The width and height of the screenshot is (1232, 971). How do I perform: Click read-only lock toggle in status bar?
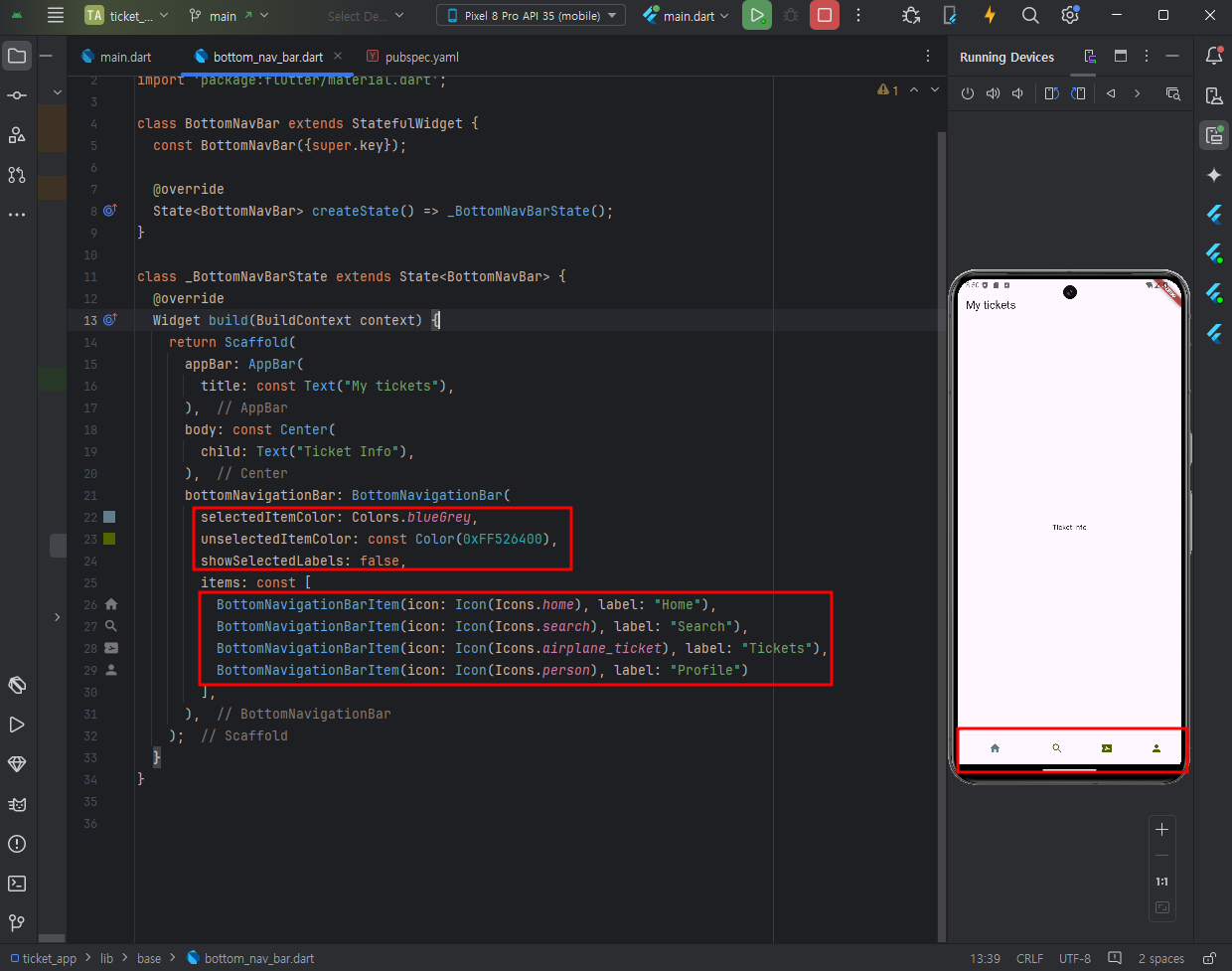tap(1209, 958)
